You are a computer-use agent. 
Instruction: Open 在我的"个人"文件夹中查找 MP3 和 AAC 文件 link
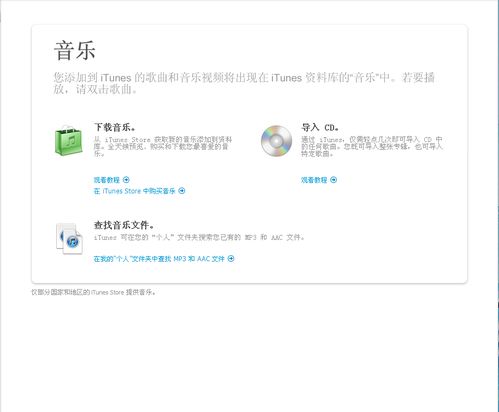pos(159,259)
